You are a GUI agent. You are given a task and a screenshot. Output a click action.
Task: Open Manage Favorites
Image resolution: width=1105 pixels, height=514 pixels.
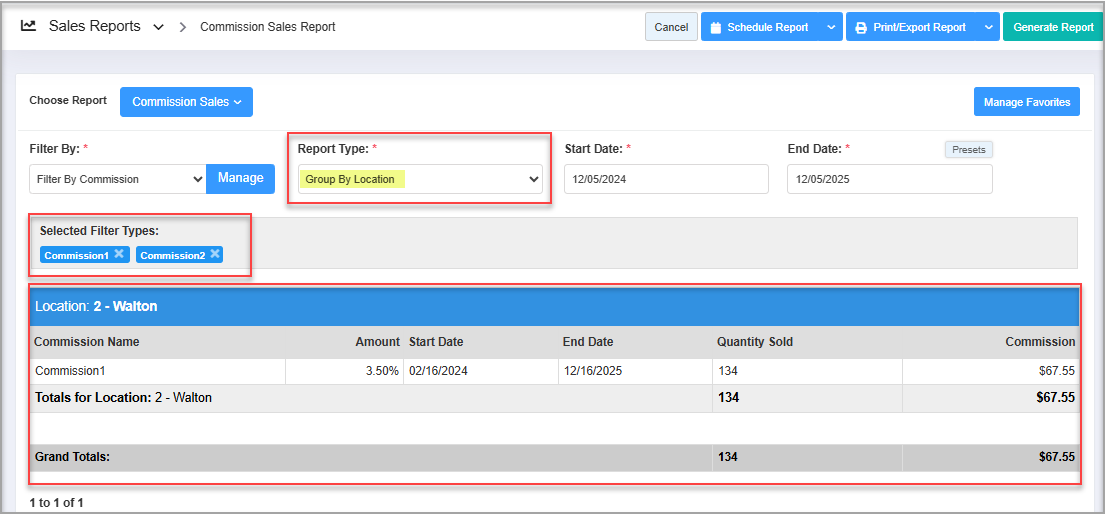pos(1026,102)
